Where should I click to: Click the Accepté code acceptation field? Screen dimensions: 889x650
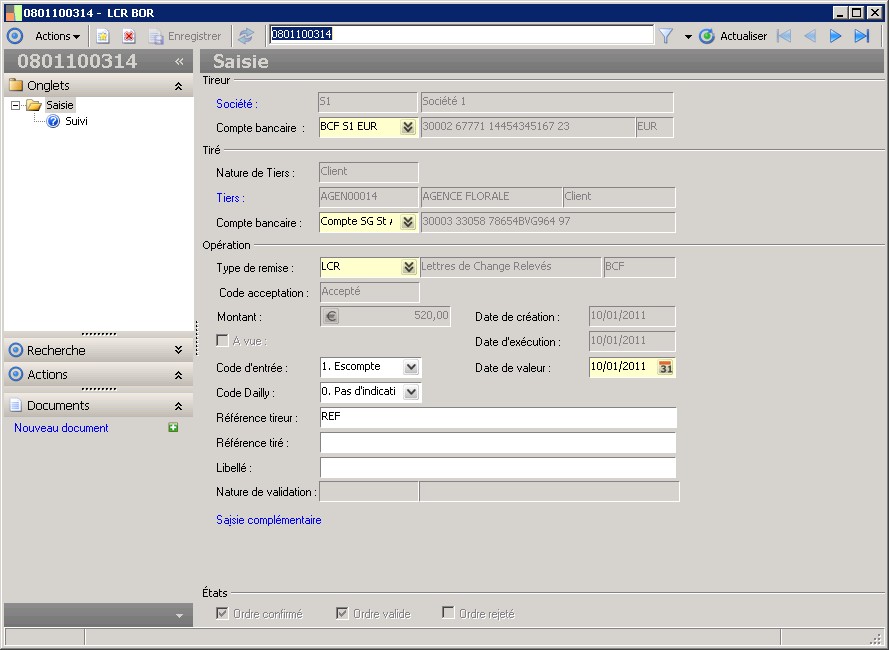(x=370, y=292)
